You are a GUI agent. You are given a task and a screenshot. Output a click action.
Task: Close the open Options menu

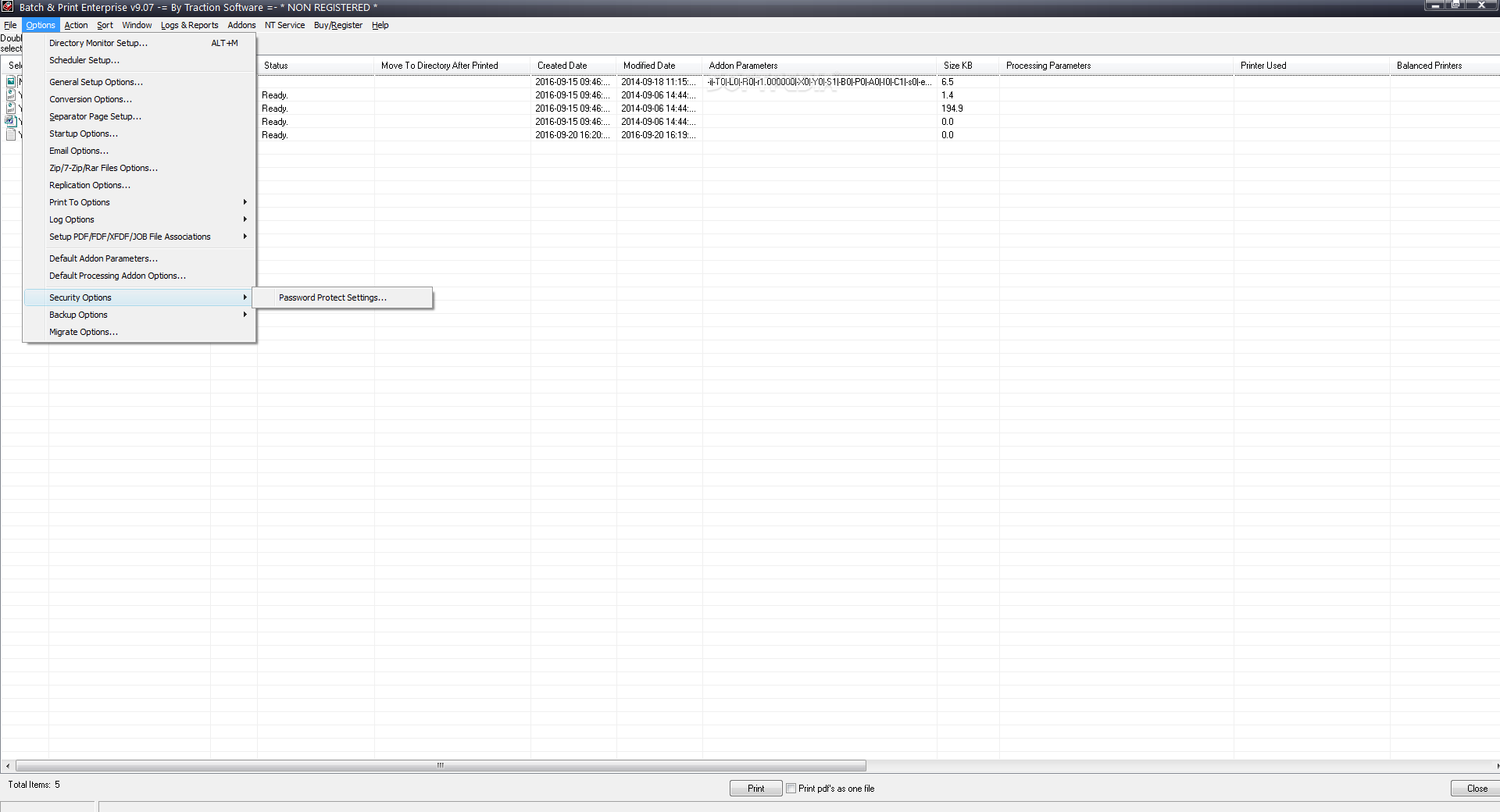41,25
